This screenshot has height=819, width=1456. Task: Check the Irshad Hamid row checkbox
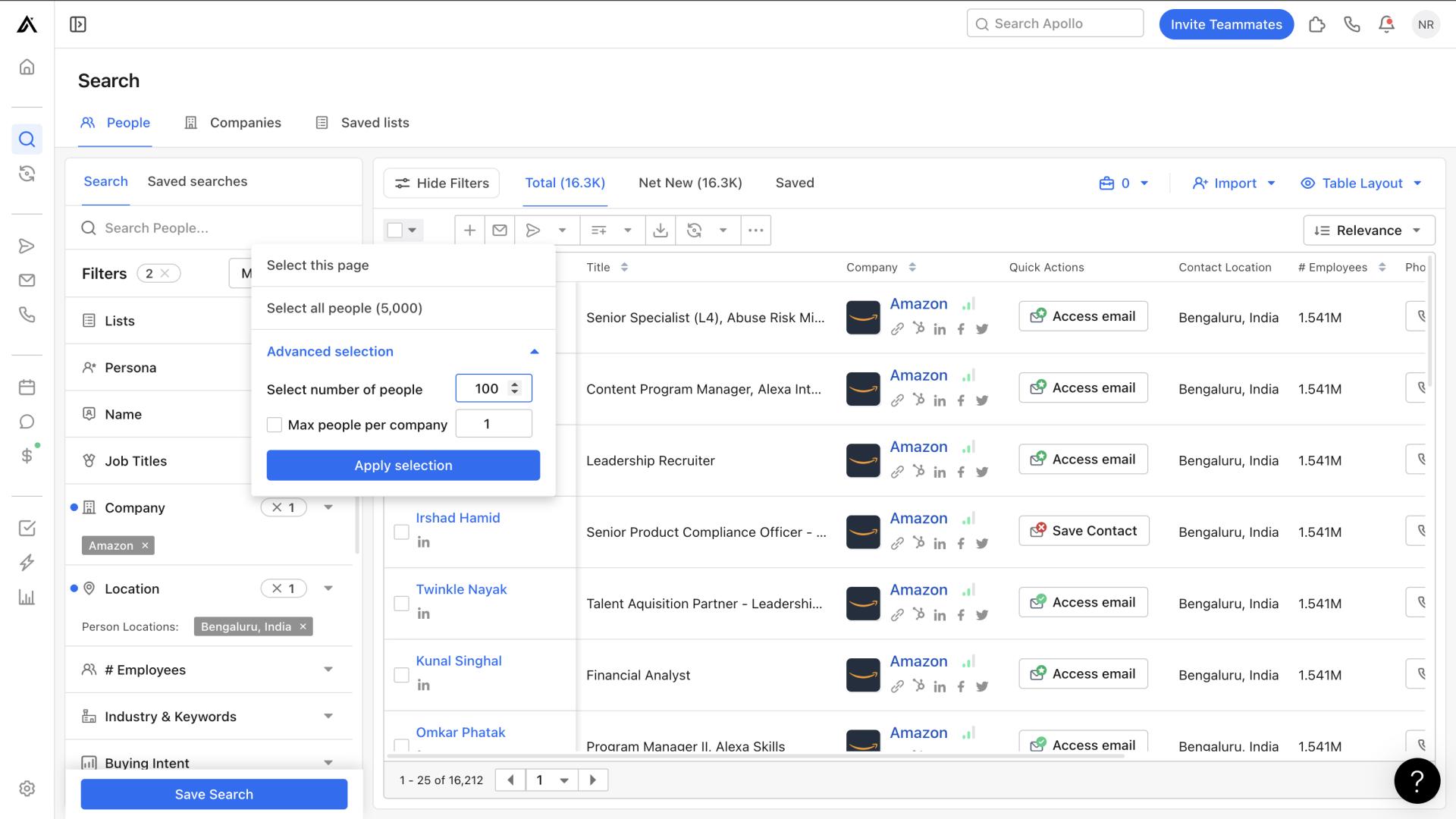(x=401, y=532)
